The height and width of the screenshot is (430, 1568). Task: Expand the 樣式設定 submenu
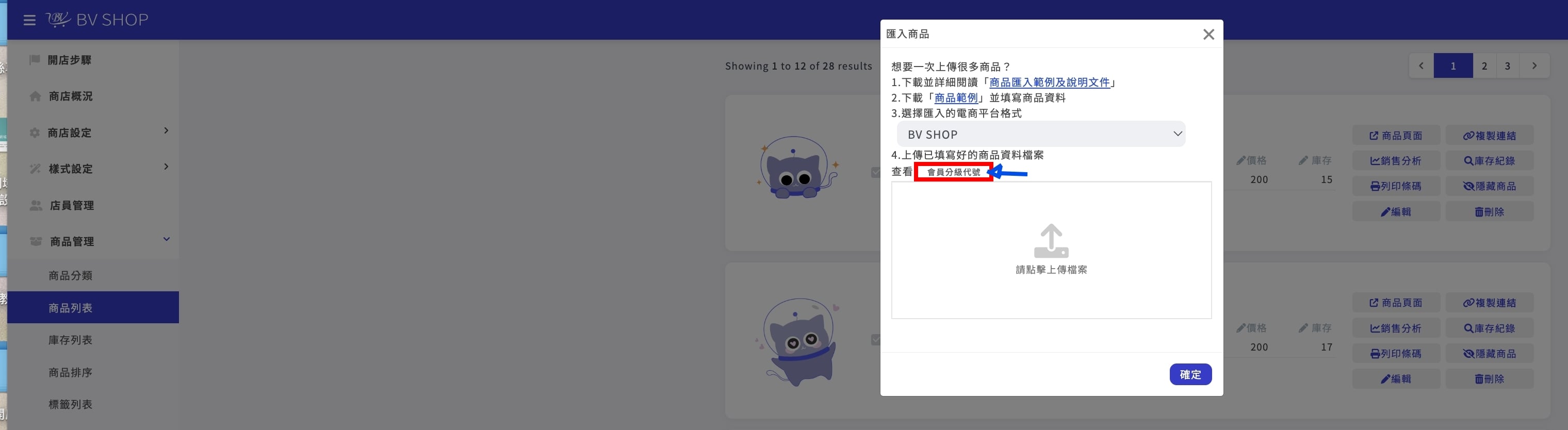(166, 167)
